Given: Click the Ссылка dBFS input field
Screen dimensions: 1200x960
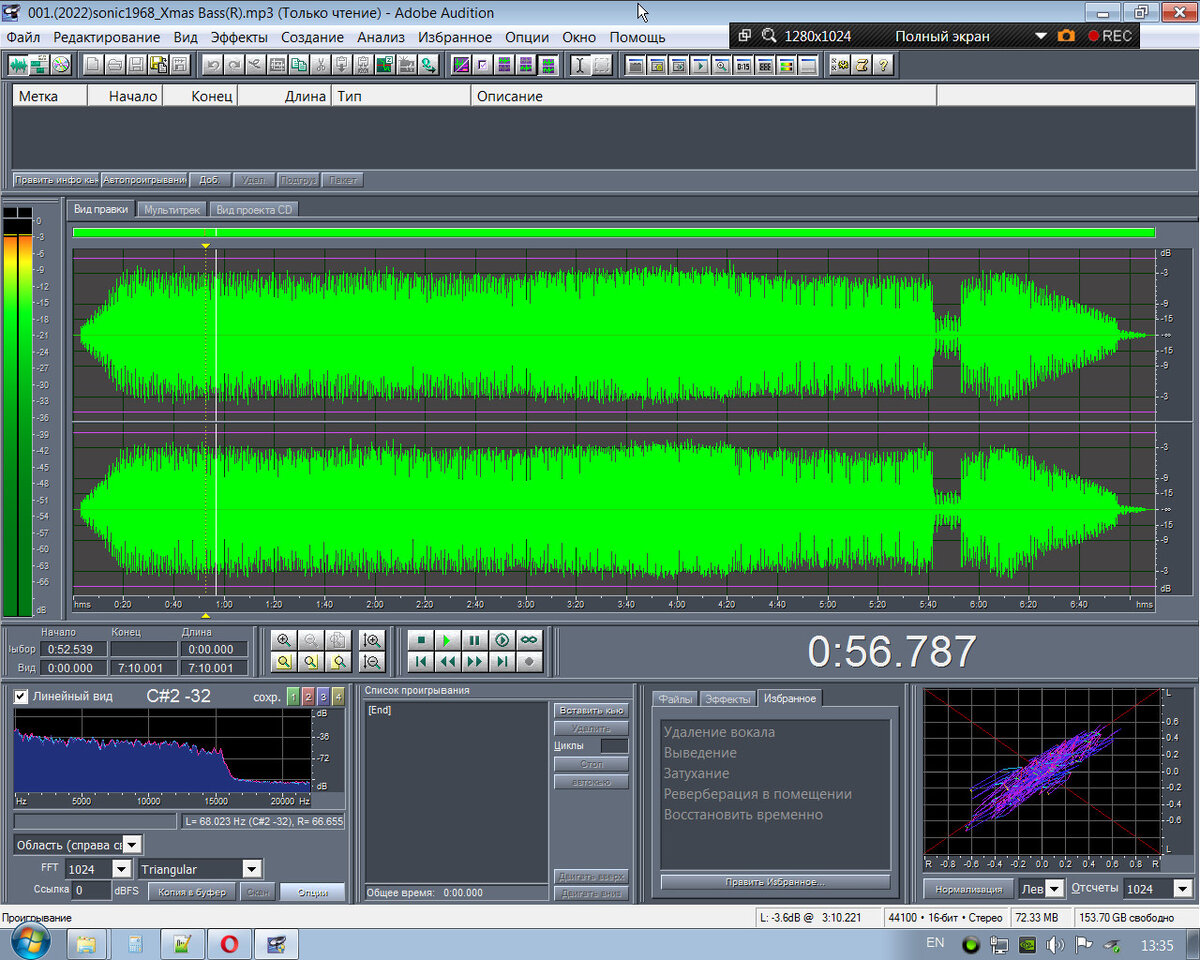Looking at the screenshot, I should coord(92,891).
